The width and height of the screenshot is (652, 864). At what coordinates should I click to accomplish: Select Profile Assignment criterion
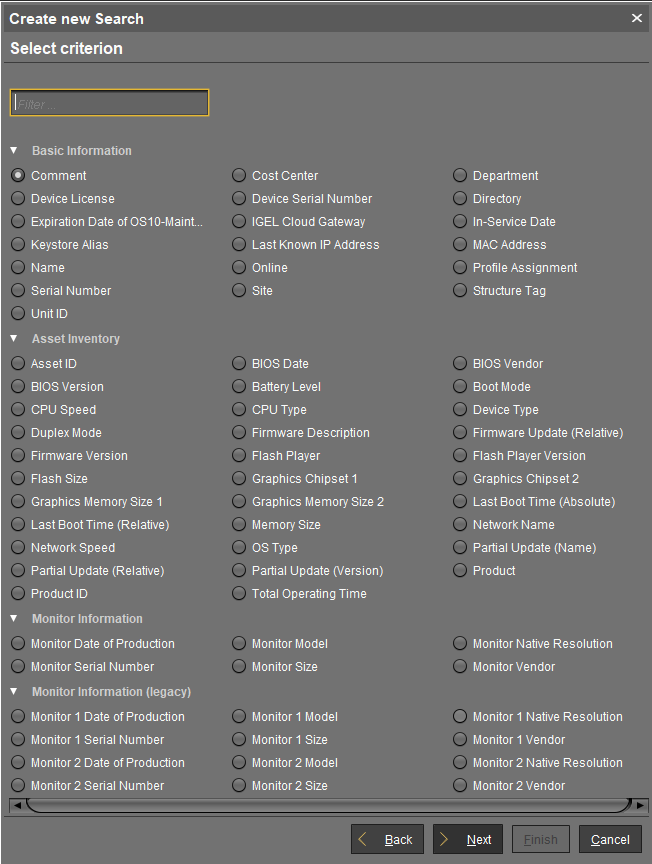(x=460, y=267)
